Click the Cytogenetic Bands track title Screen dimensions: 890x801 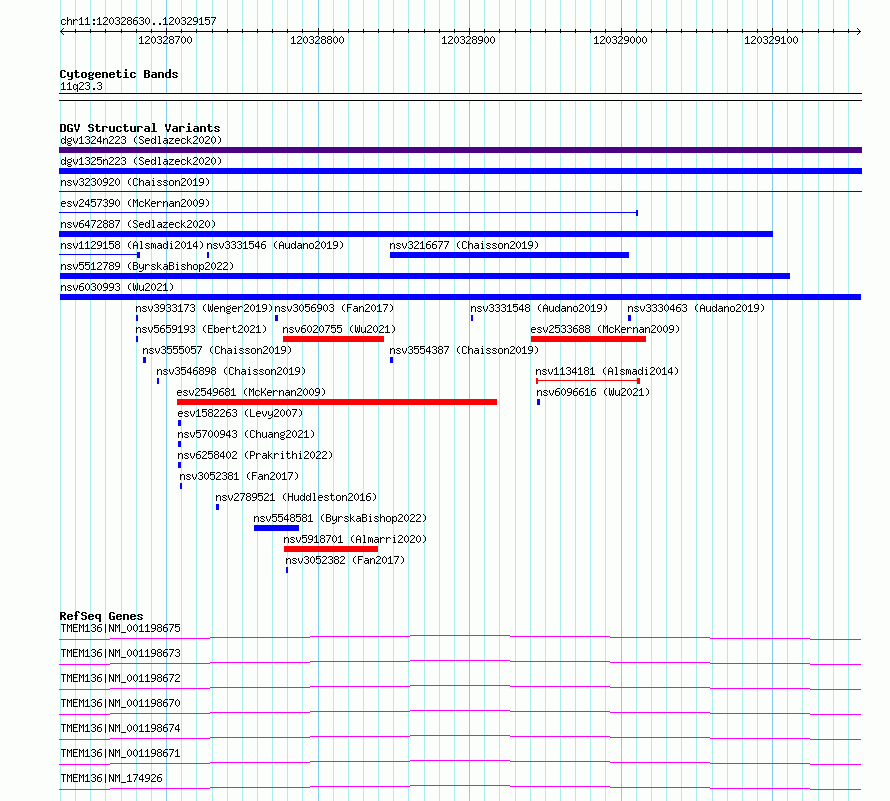point(119,74)
